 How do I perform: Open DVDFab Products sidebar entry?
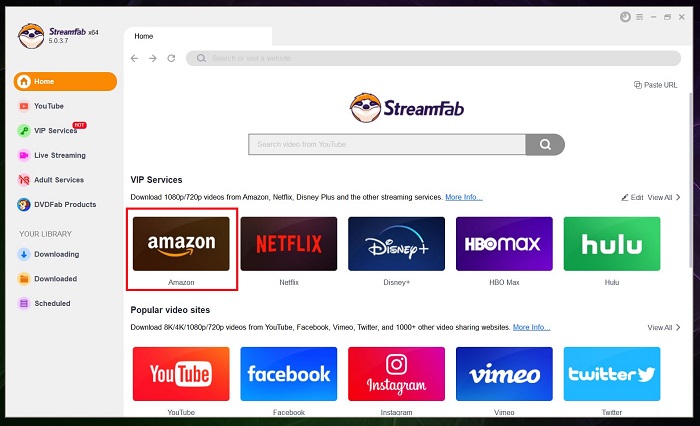(64, 204)
